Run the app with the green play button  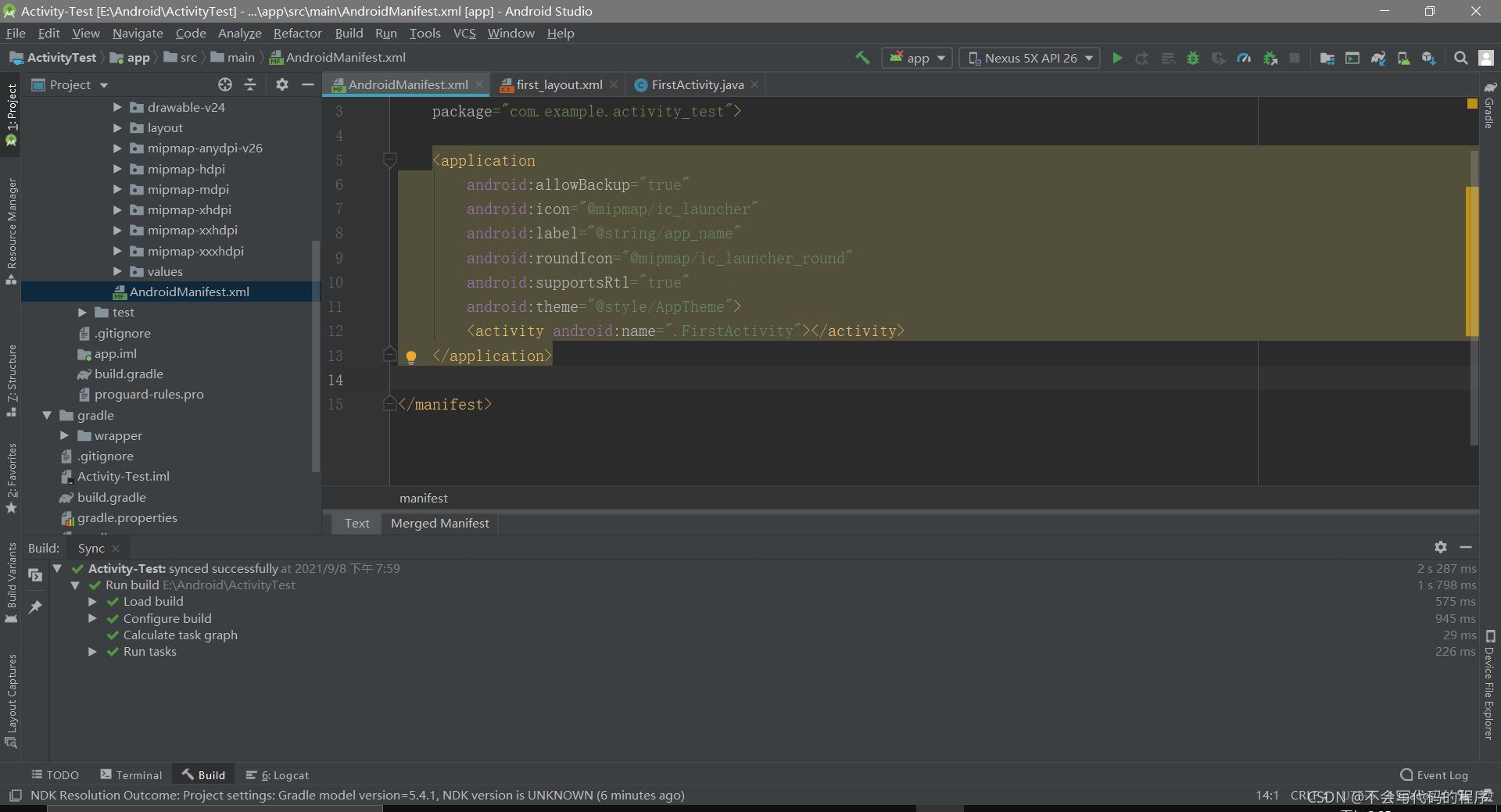coord(1117,58)
